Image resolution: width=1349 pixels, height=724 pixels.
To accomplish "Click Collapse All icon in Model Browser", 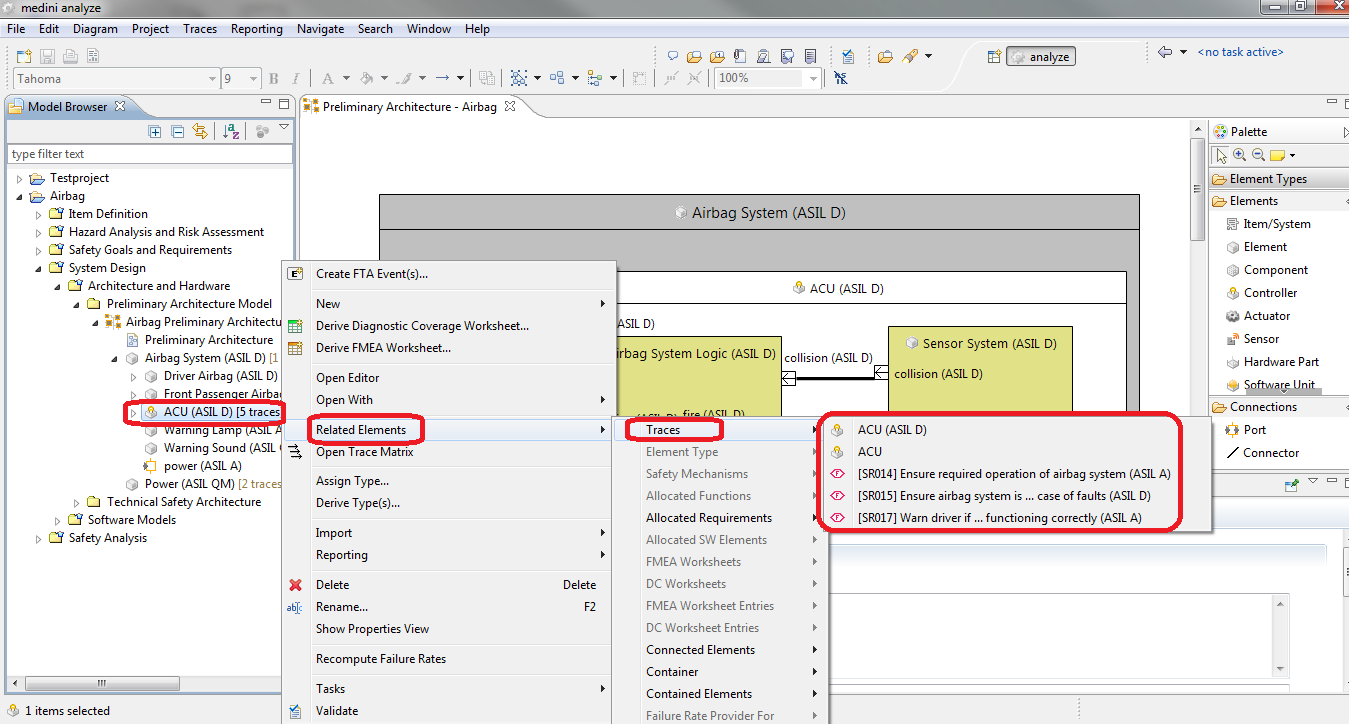I will pyautogui.click(x=177, y=131).
